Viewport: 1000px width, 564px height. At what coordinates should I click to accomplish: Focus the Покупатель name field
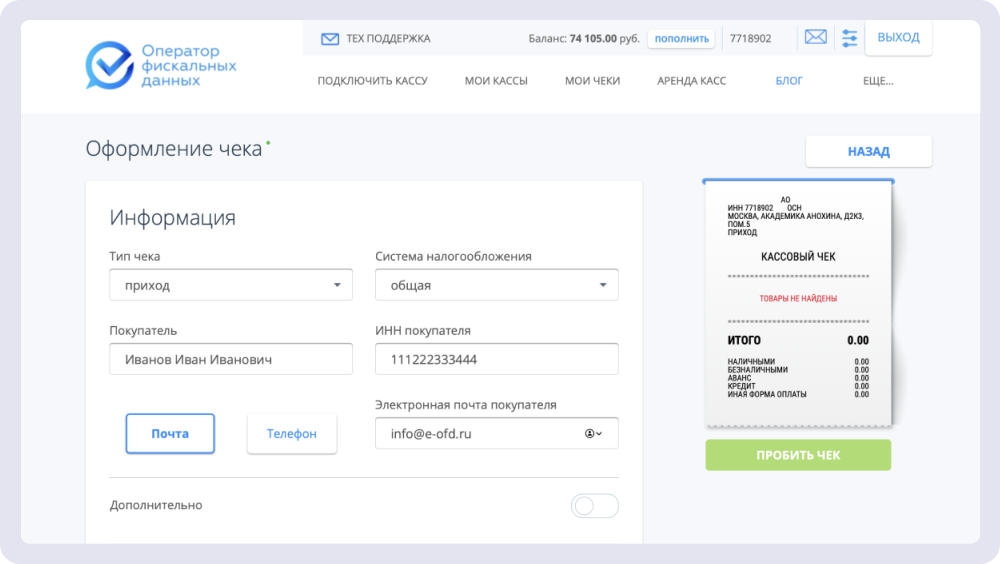pyautogui.click(x=231, y=359)
